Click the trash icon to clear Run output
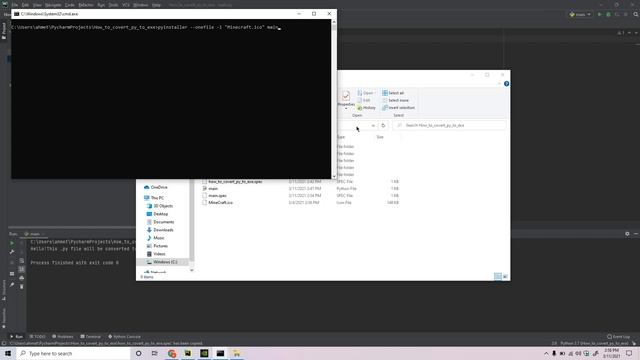The height and width of the screenshot is (360, 640). [22, 287]
